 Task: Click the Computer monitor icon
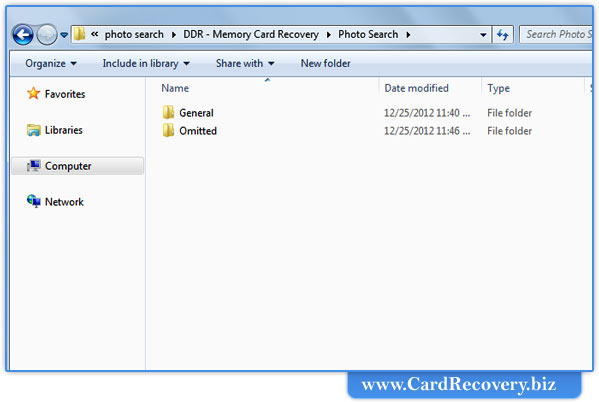coord(33,166)
